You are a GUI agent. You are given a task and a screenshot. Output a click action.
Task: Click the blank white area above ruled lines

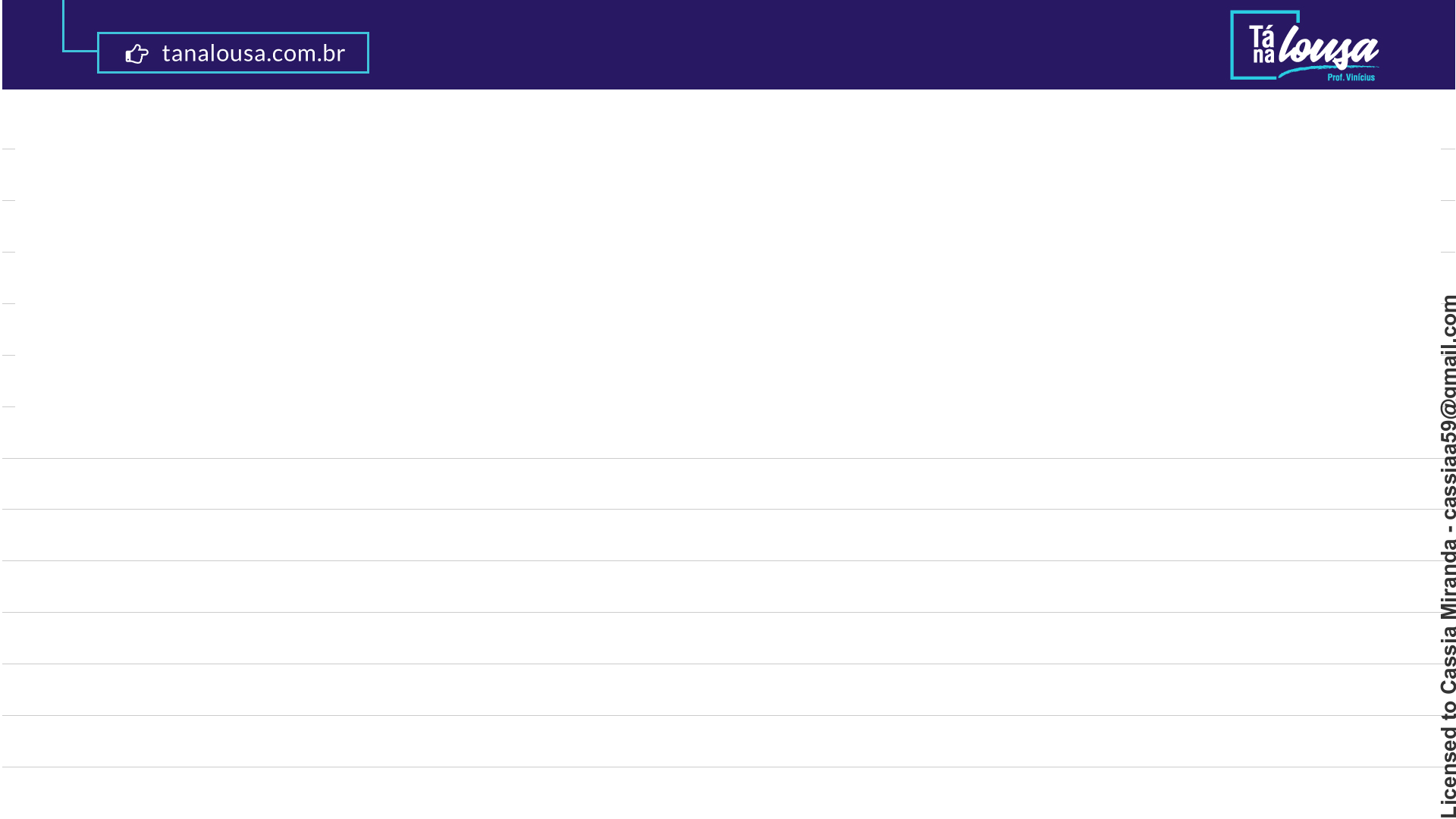(x=728, y=273)
